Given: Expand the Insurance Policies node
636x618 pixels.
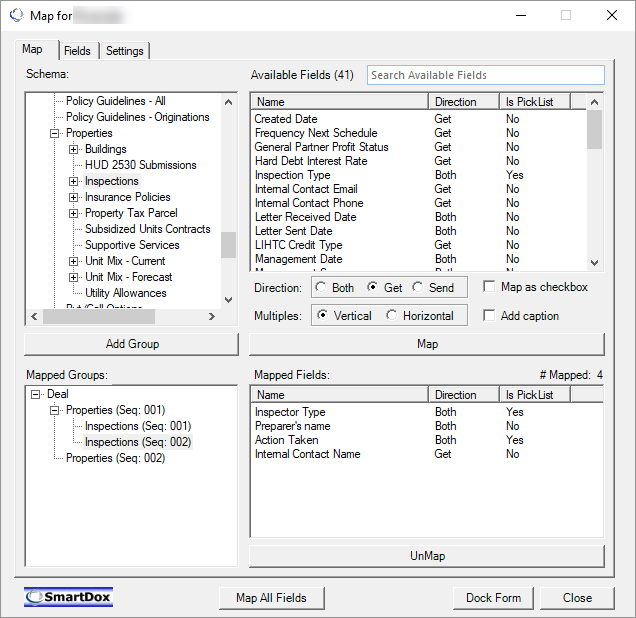Looking at the screenshot, I should [73, 197].
